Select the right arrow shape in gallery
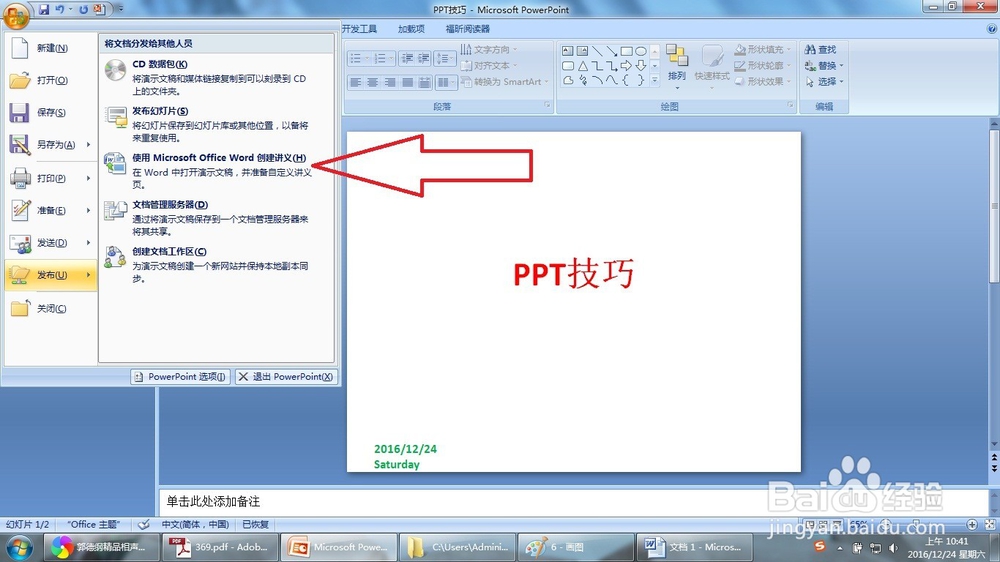 click(x=626, y=66)
